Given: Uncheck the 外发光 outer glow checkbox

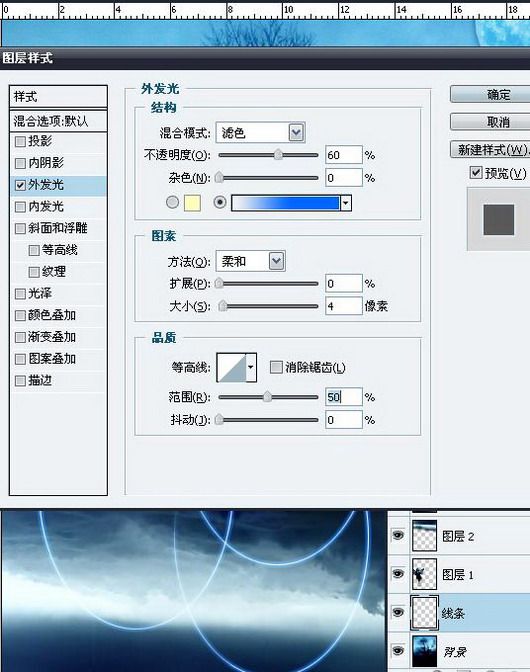Looking at the screenshot, I should tap(20, 185).
